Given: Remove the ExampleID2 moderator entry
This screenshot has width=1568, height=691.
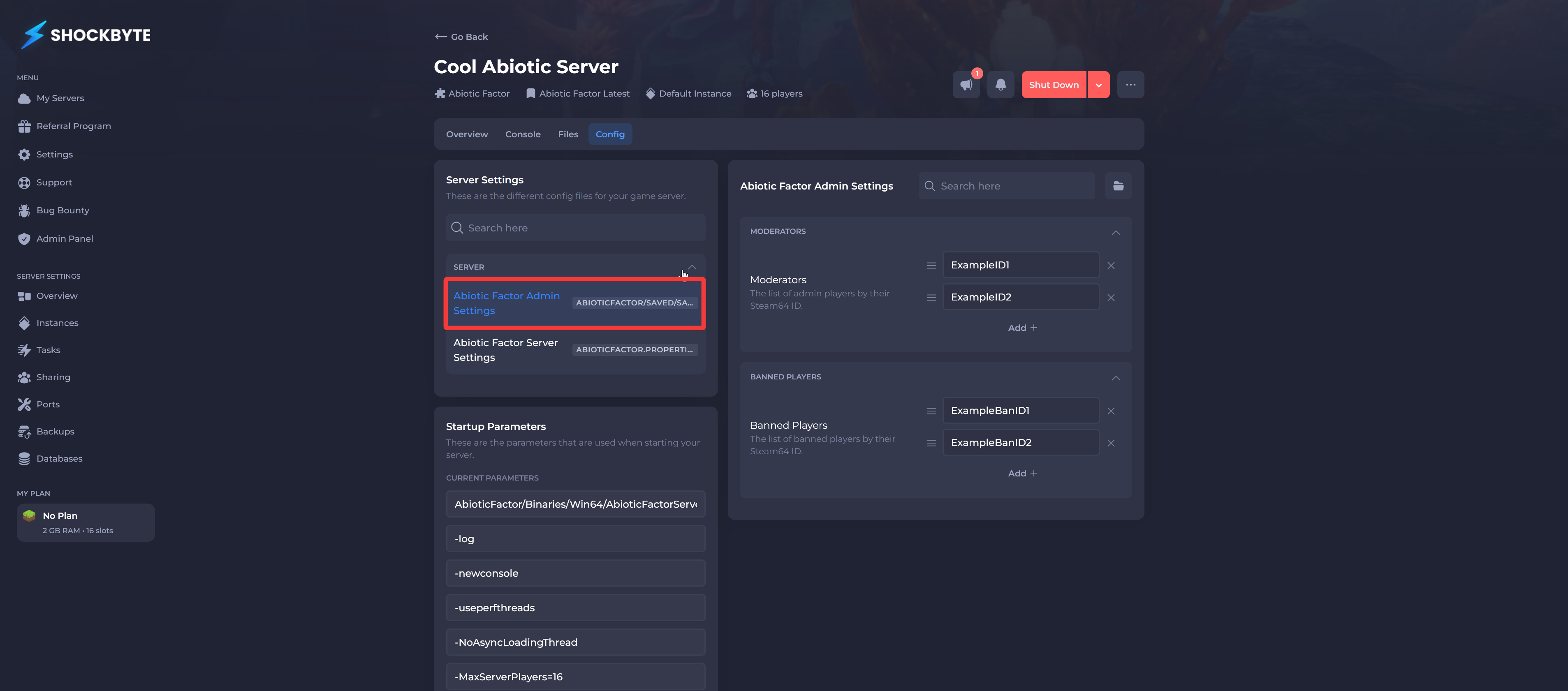Looking at the screenshot, I should (1111, 298).
